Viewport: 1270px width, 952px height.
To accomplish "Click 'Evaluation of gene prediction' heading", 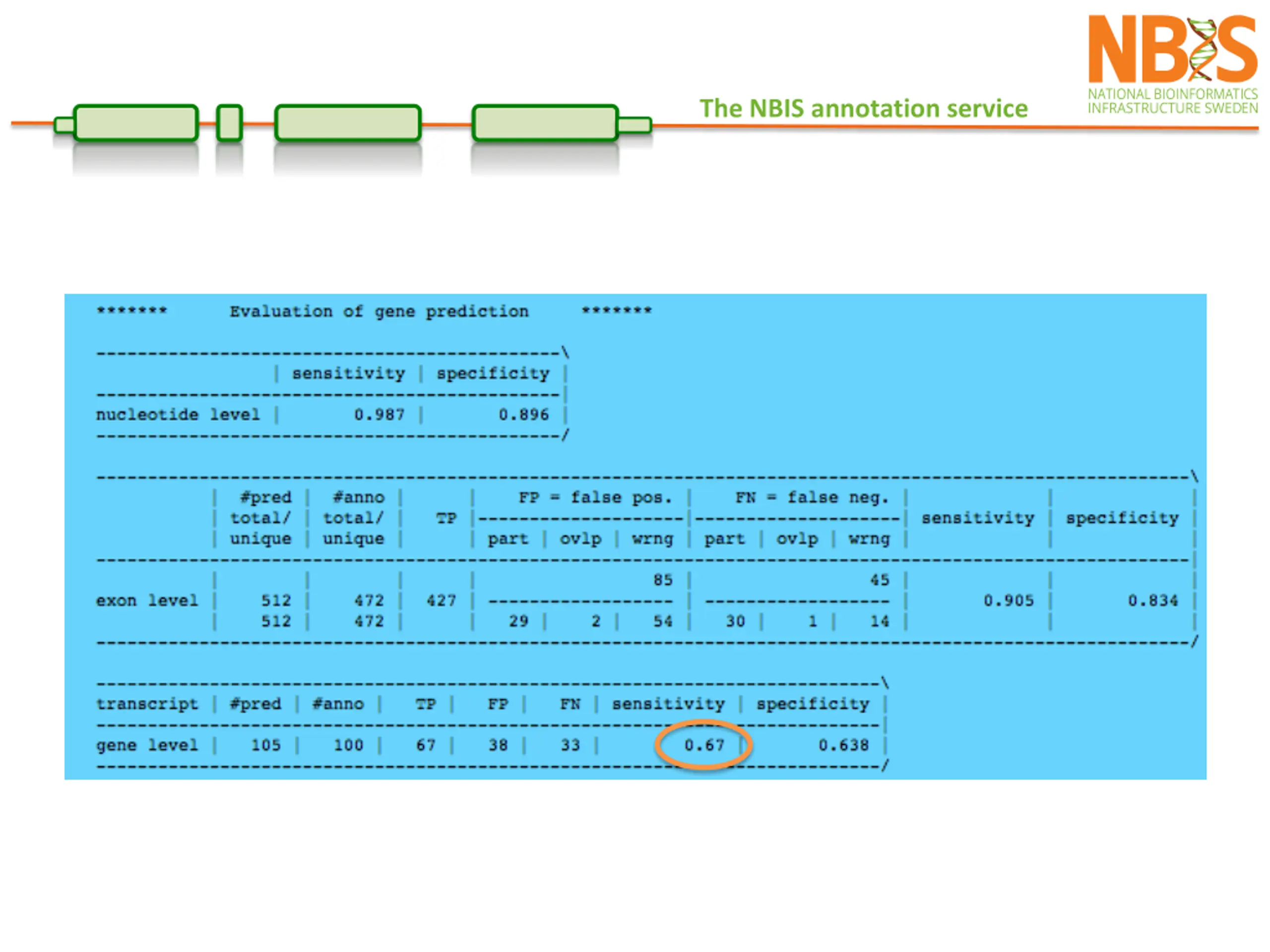I will pyautogui.click(x=379, y=311).
